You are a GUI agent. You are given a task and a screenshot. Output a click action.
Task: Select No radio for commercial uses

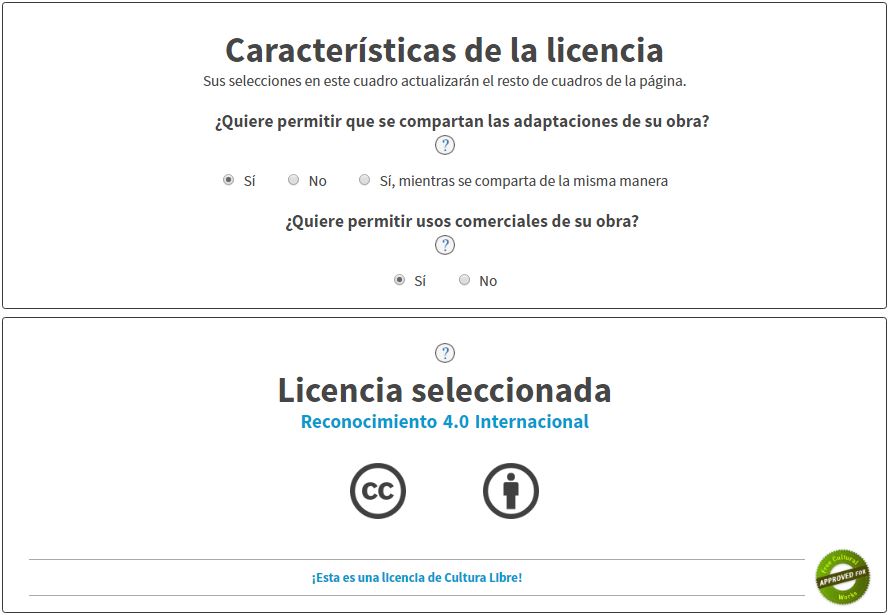464,280
